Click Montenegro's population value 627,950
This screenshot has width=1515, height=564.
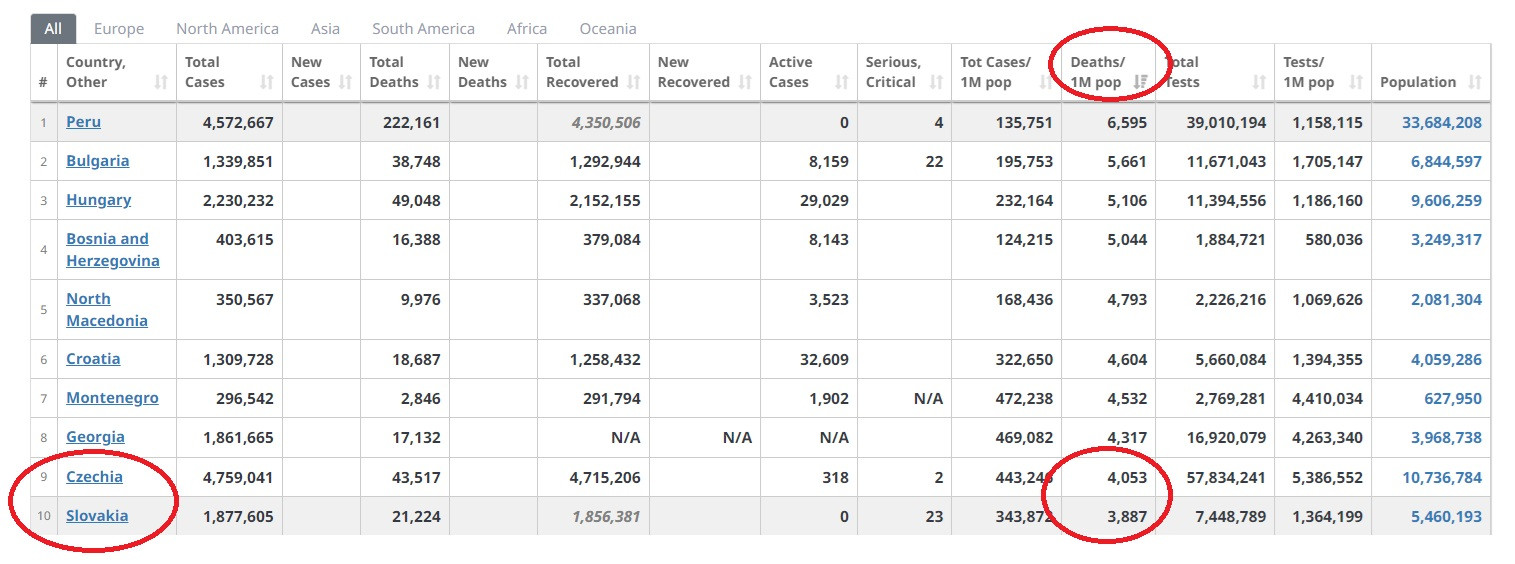tap(1452, 398)
